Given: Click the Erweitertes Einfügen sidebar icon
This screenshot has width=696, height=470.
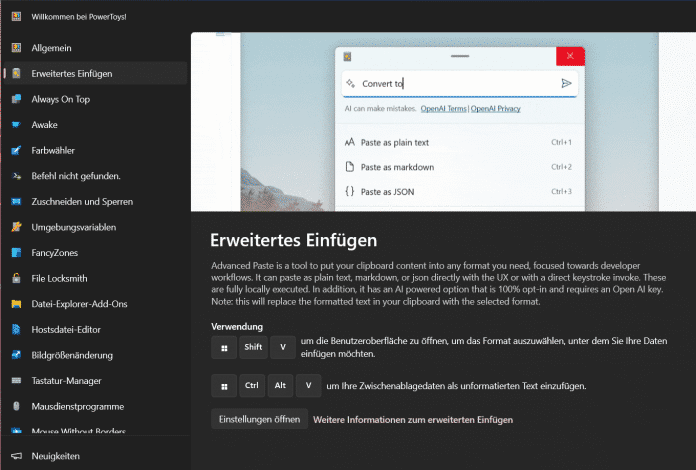Looking at the screenshot, I should pyautogui.click(x=16, y=73).
